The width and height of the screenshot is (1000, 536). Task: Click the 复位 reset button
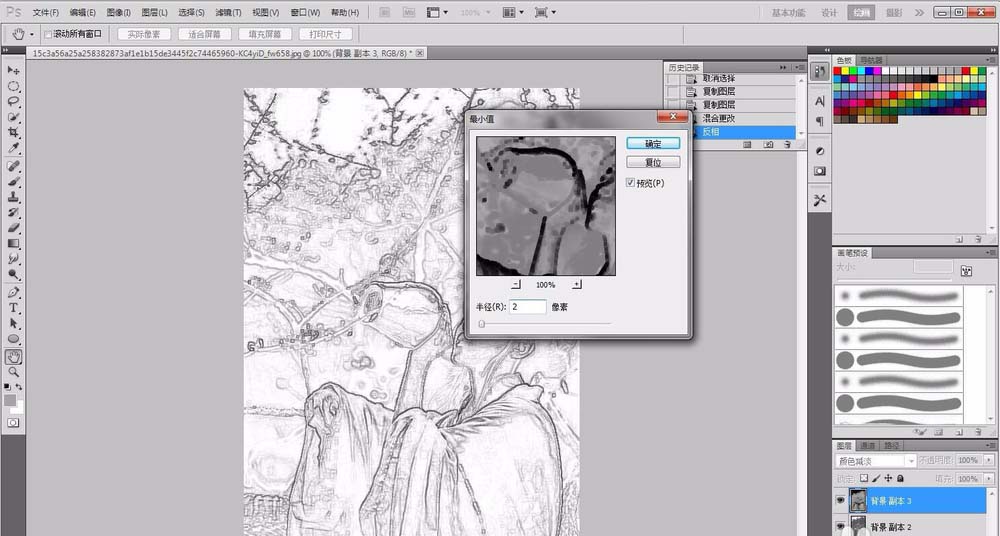pos(653,162)
